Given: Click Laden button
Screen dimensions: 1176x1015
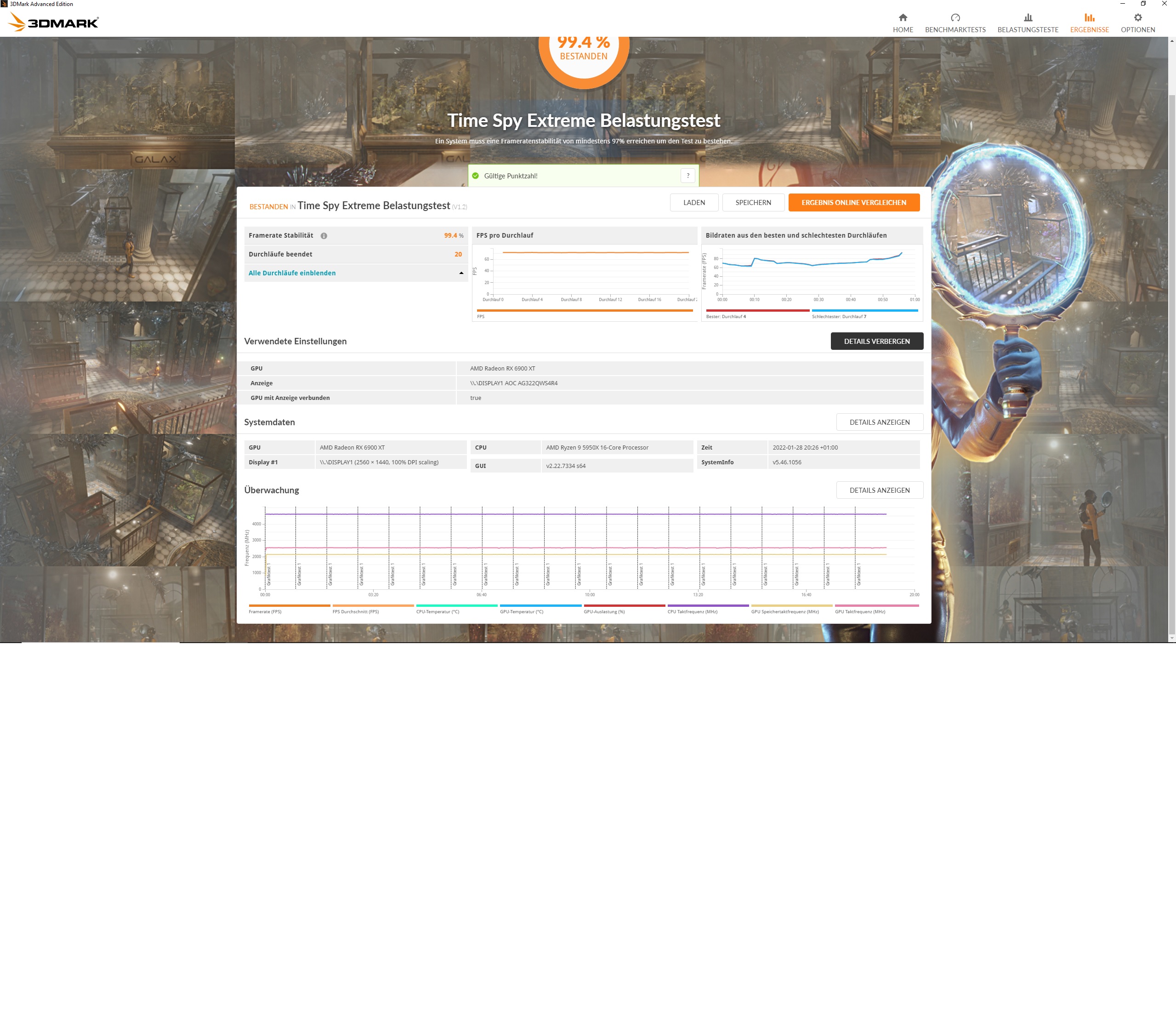Looking at the screenshot, I should (693, 203).
